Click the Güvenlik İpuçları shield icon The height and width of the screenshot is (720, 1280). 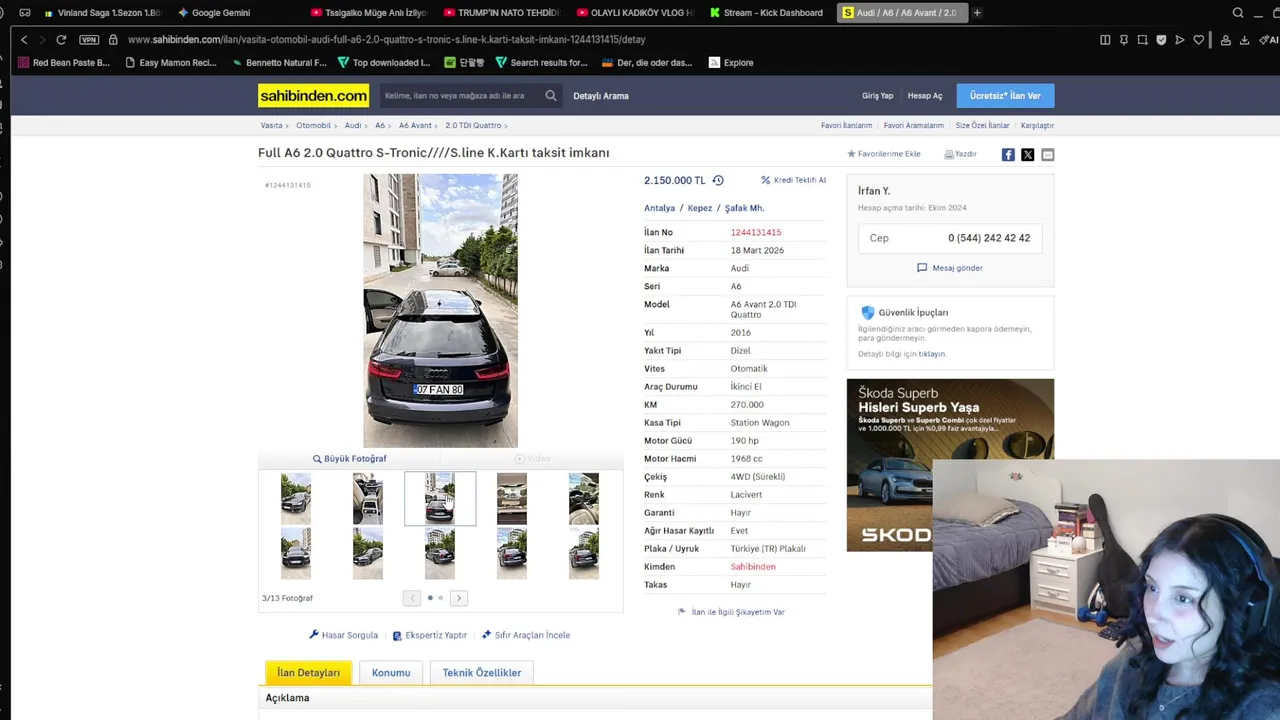coord(867,312)
